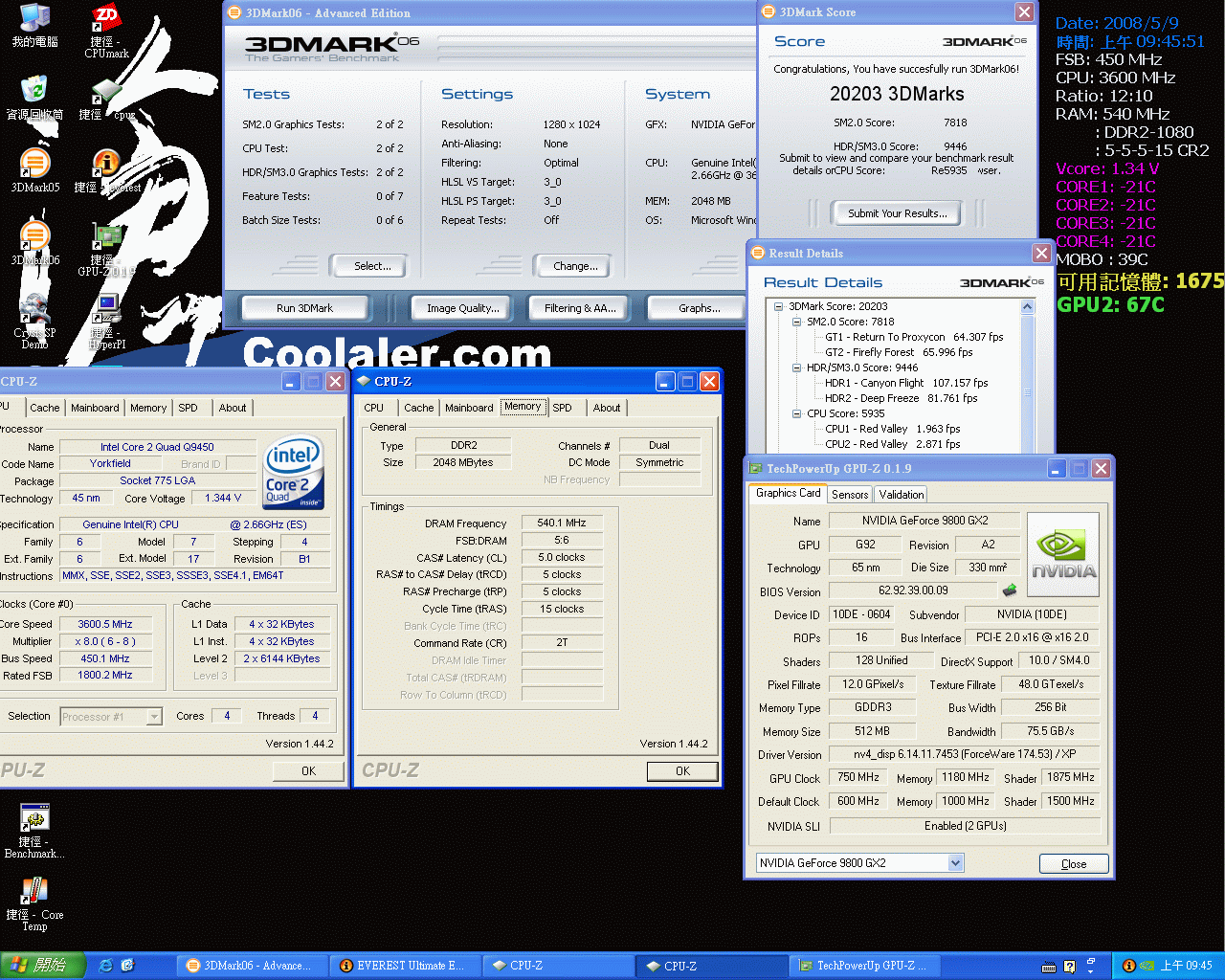
Task: Launch the GPU-Z 0.1.9 desktop shortcut
Action: [x=106, y=249]
